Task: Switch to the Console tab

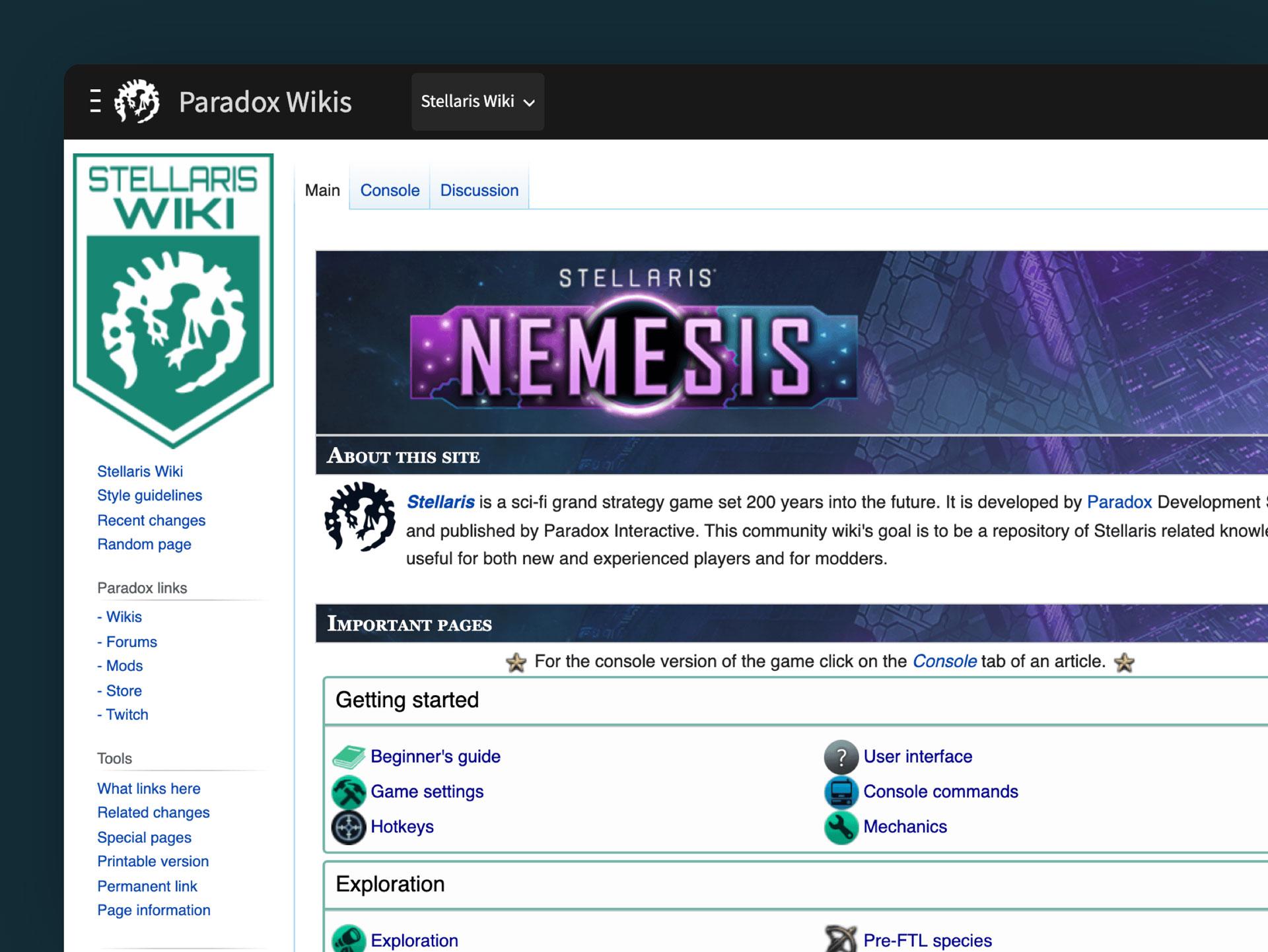Action: [x=389, y=190]
